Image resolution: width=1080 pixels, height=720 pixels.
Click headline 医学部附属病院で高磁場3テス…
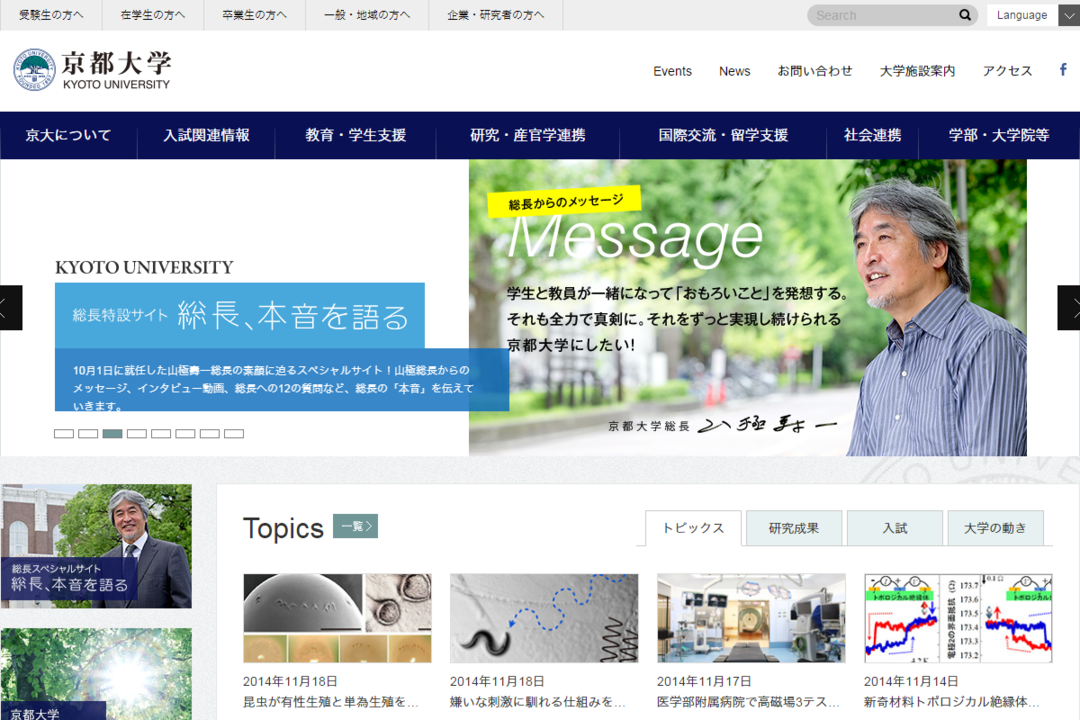748,701
